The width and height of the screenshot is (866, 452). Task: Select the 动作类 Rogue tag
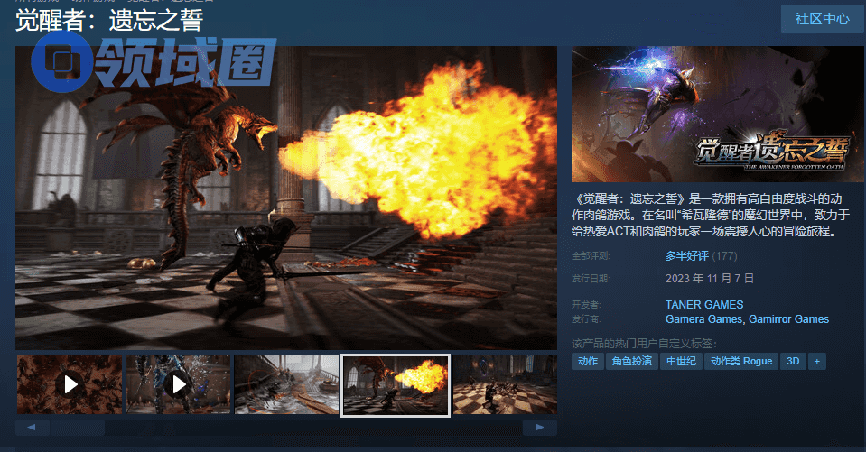tap(741, 361)
